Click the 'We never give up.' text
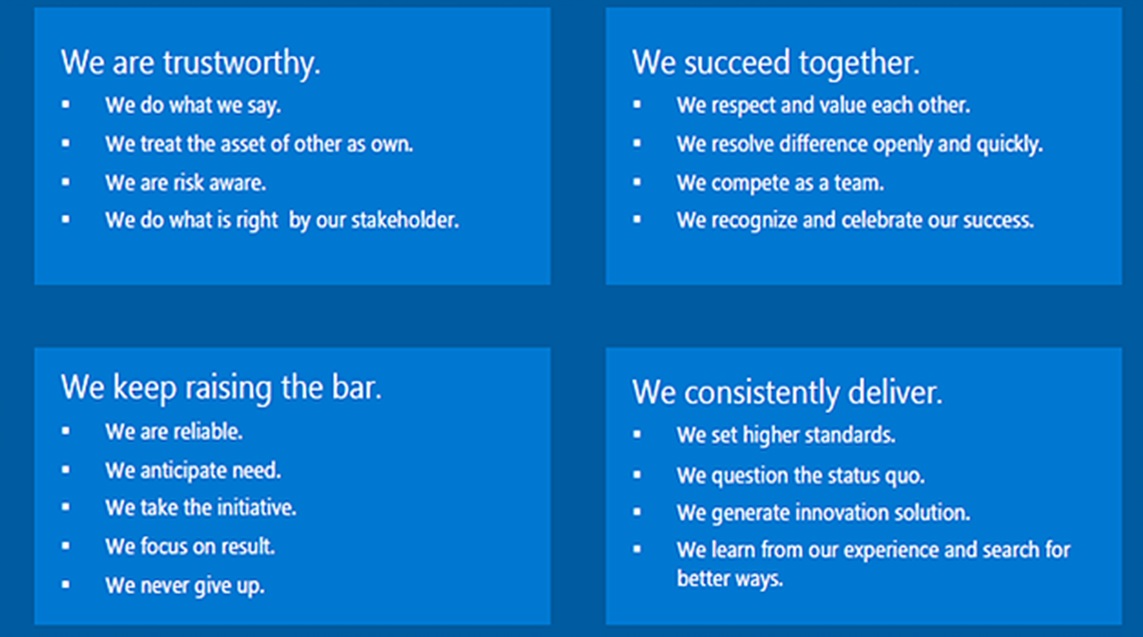This screenshot has width=1143, height=637. (184, 585)
